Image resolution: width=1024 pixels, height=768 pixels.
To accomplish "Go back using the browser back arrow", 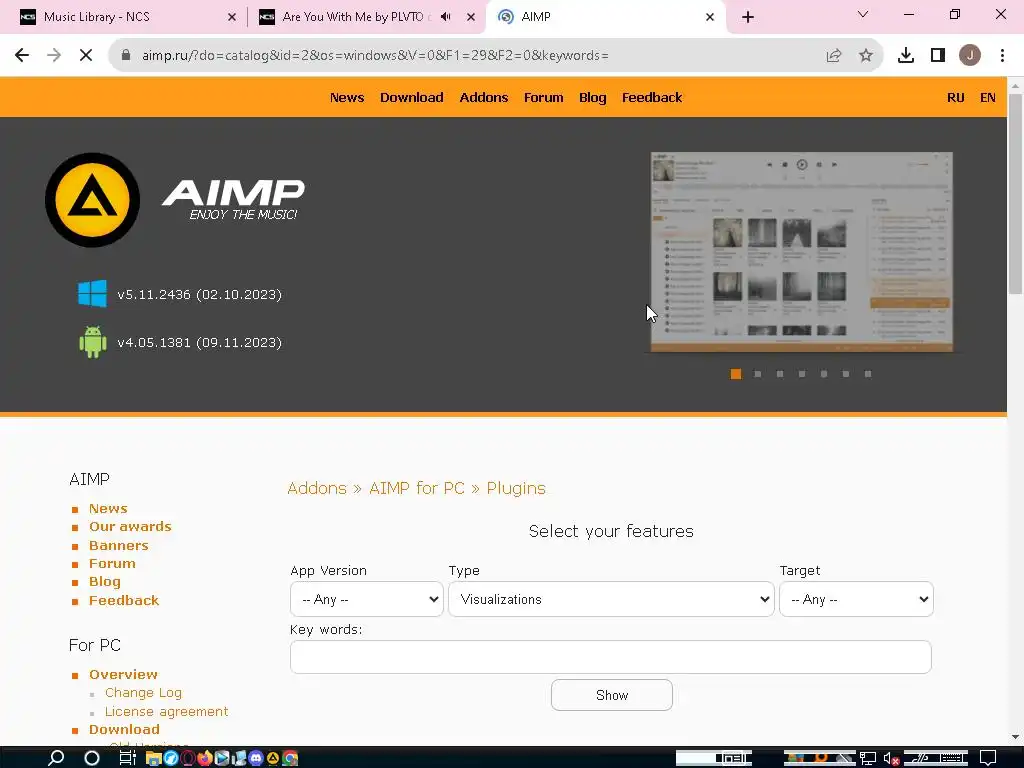I will (22, 56).
